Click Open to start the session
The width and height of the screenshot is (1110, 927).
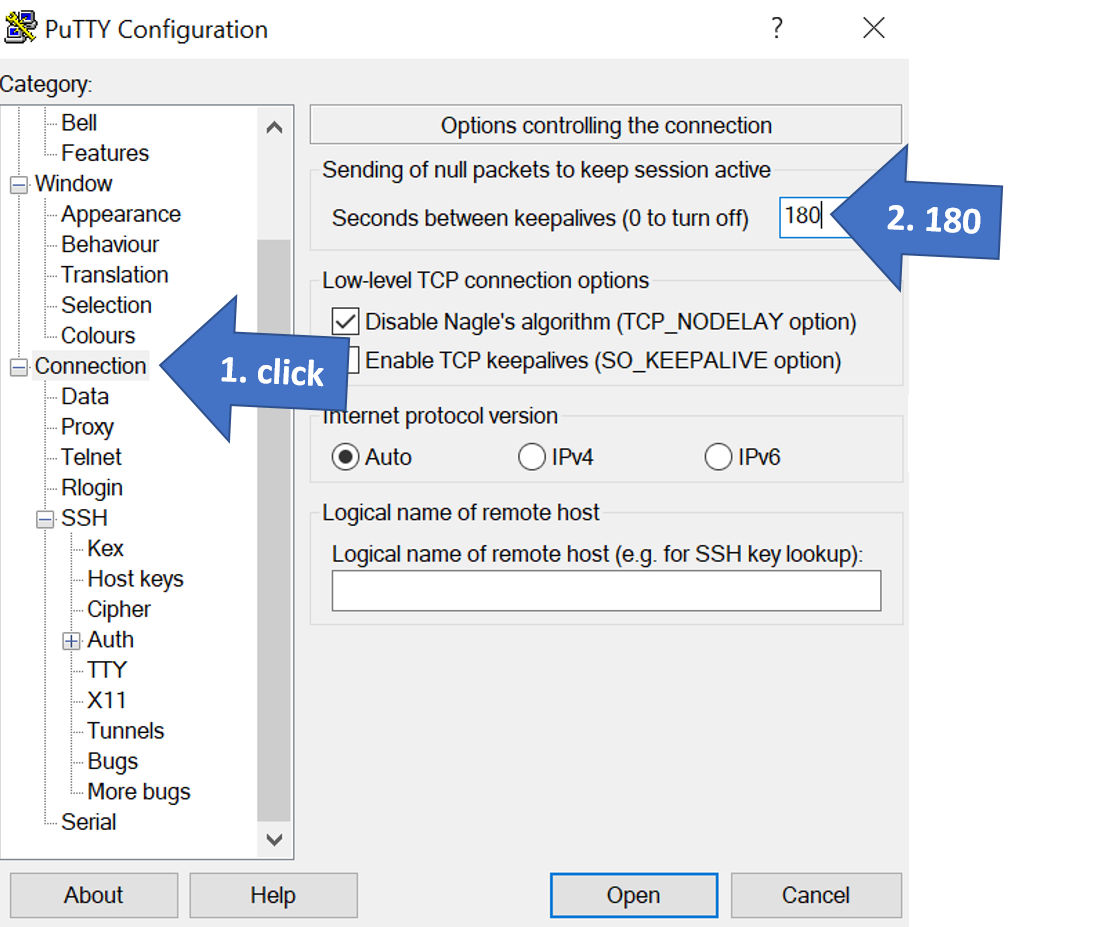click(x=634, y=896)
